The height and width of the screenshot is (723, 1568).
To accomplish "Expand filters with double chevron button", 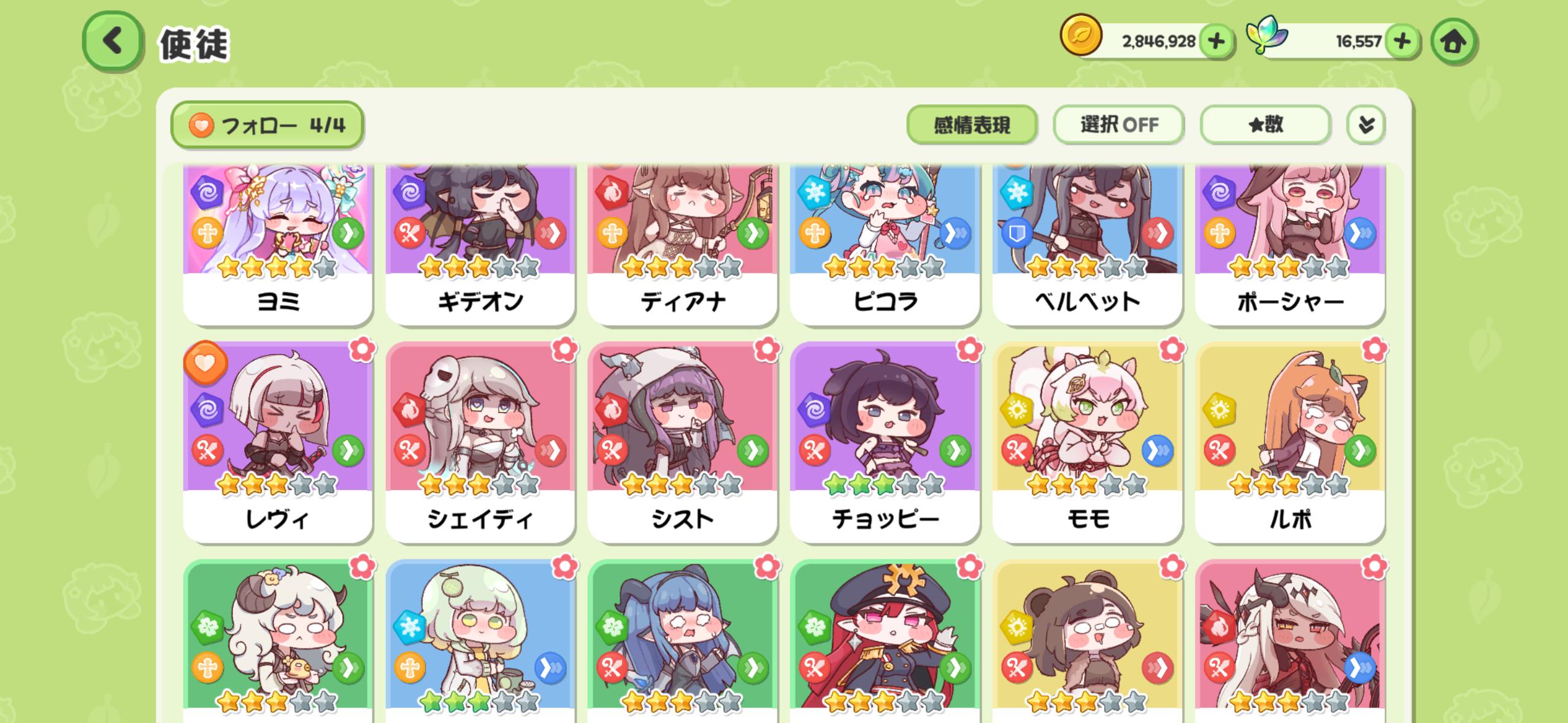I will tap(1366, 125).
